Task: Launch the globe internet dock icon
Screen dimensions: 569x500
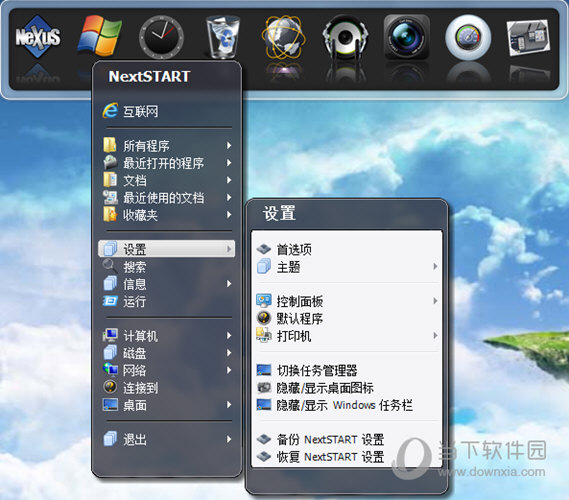Action: (x=284, y=37)
